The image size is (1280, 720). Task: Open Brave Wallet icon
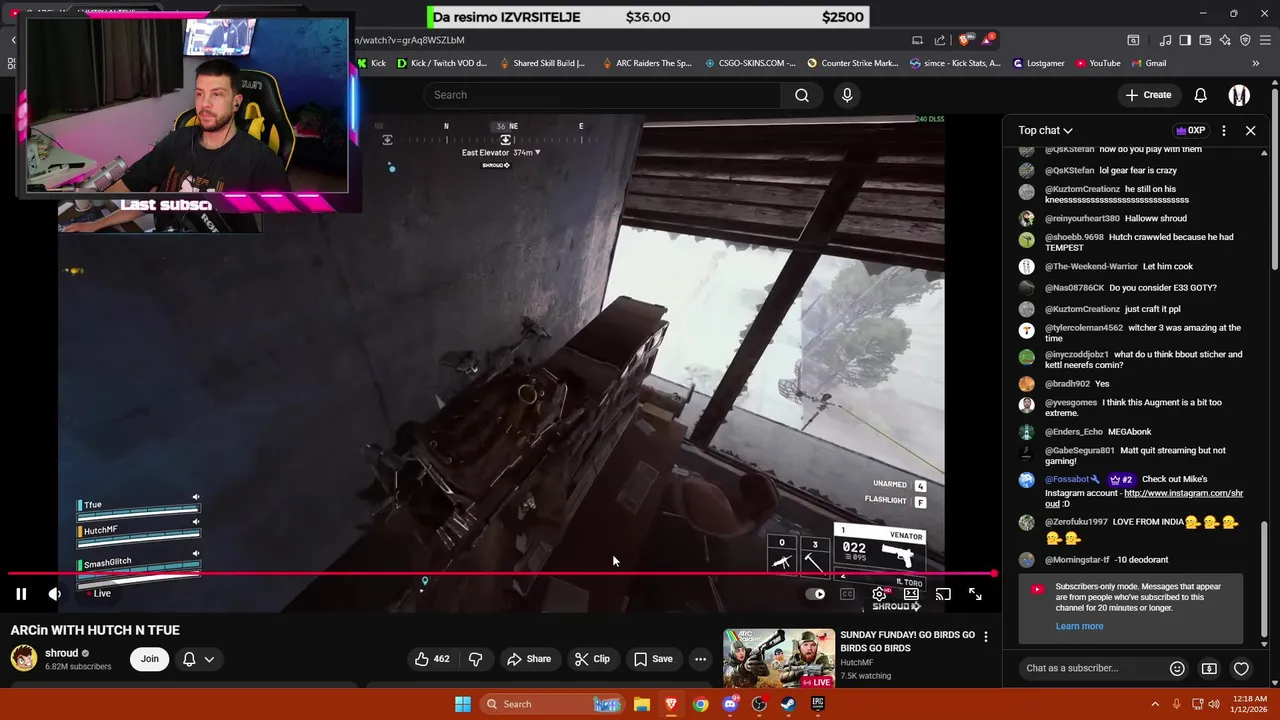tap(1205, 40)
